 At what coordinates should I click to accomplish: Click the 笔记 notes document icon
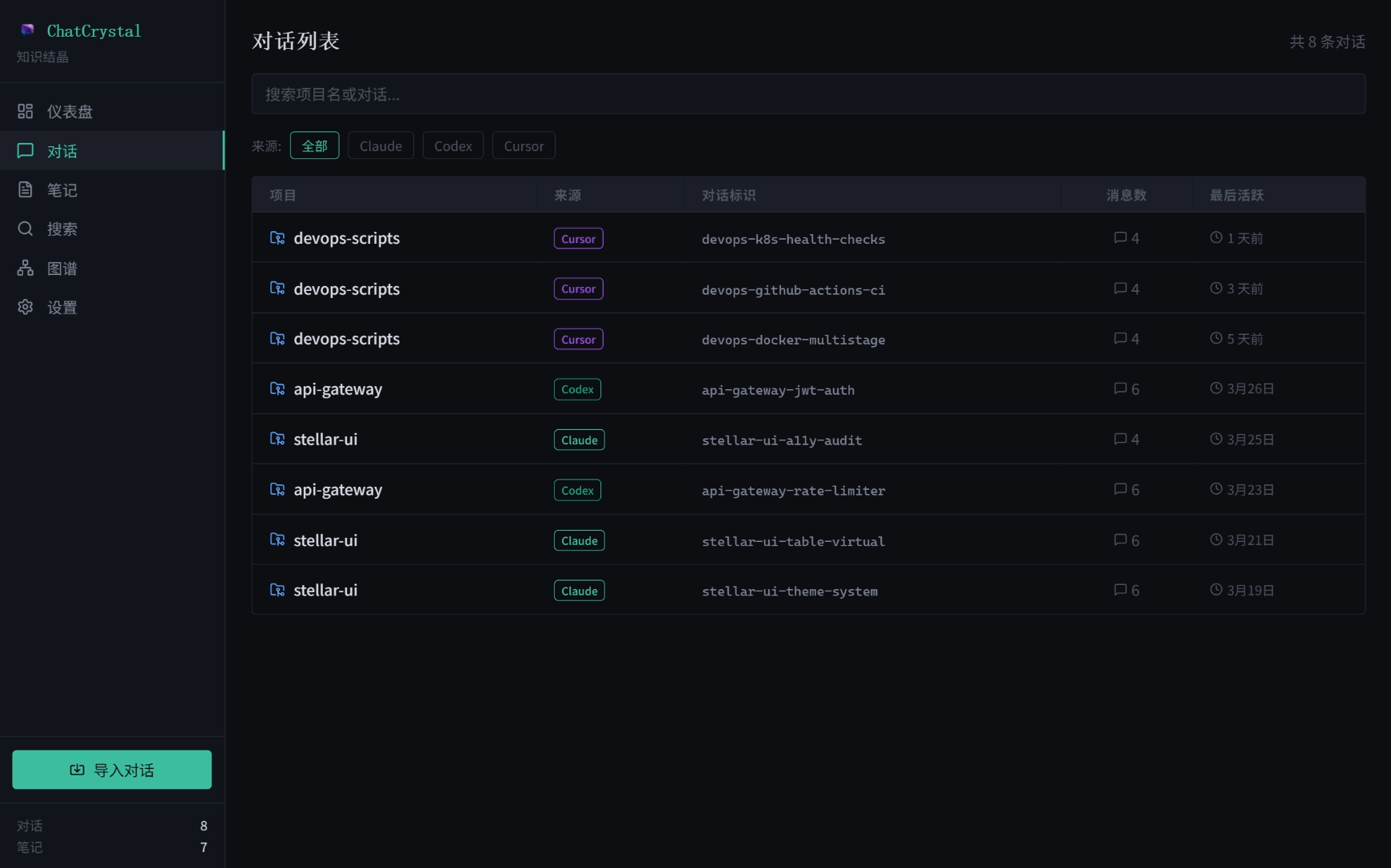click(26, 189)
